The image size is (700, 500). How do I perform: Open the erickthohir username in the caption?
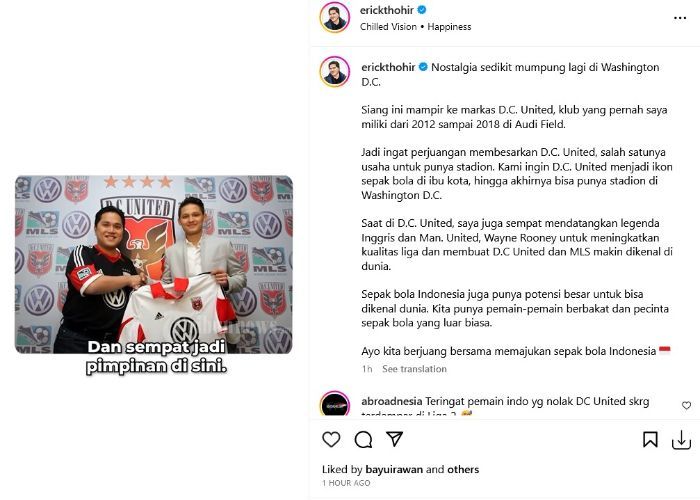pos(388,67)
